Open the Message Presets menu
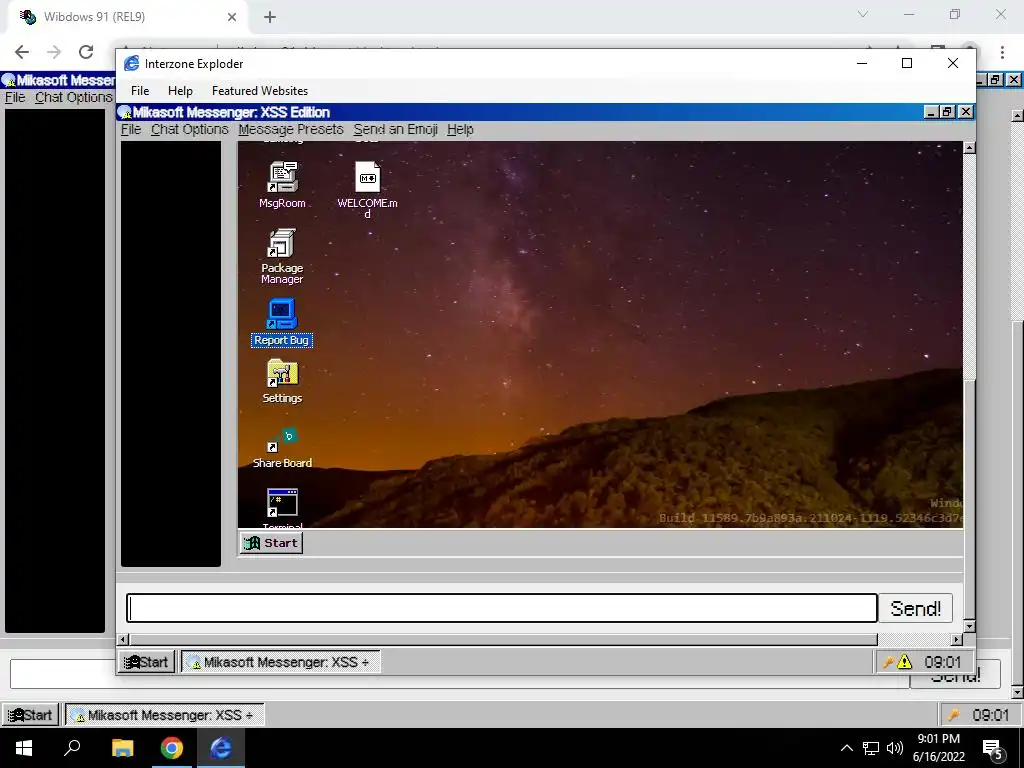1024x768 pixels. click(291, 129)
